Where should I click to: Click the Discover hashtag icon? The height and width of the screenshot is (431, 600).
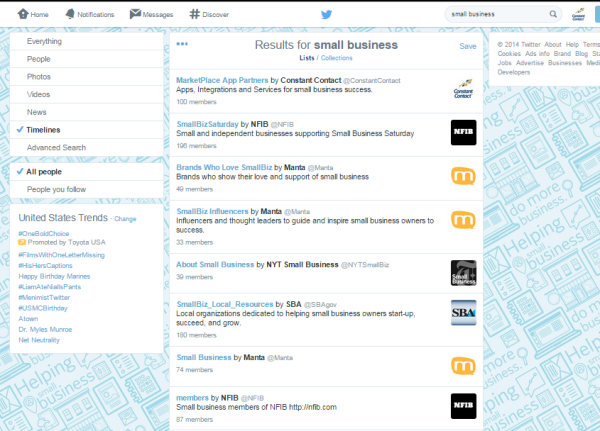click(194, 14)
